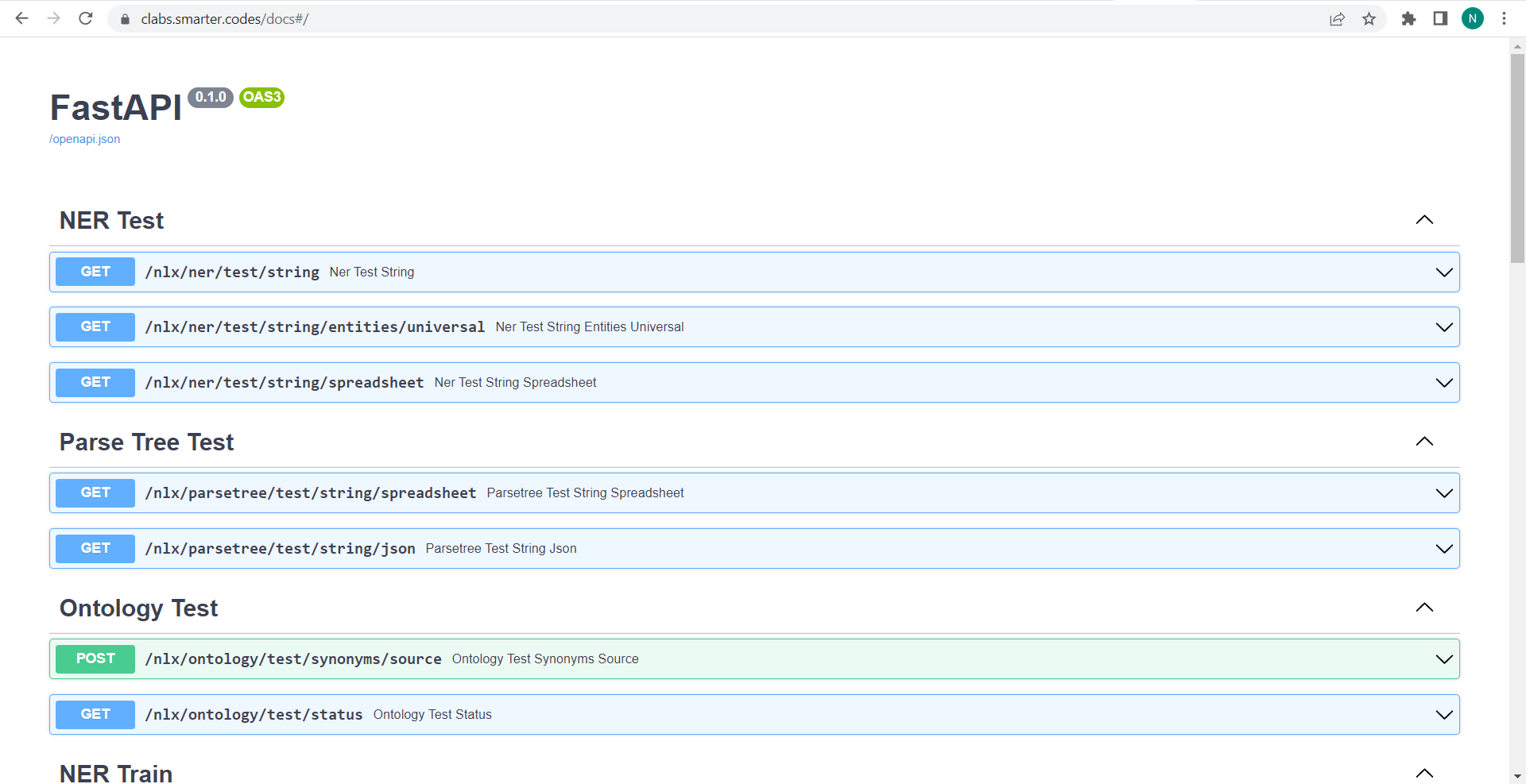Click the NER Test heading
Screen dimensions: 1526x784
click(x=111, y=220)
